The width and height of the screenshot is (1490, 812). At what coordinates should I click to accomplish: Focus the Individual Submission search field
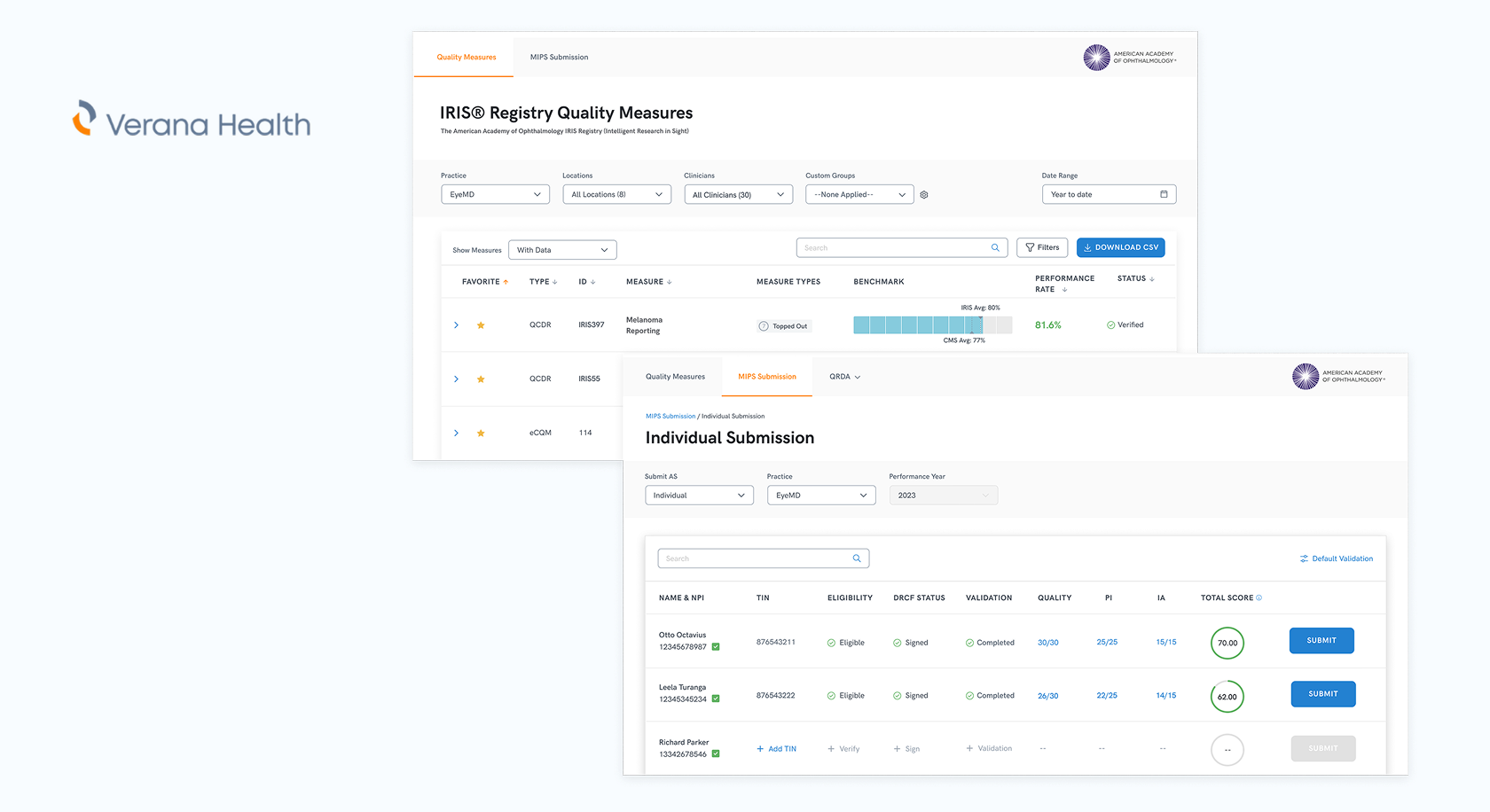(x=763, y=558)
